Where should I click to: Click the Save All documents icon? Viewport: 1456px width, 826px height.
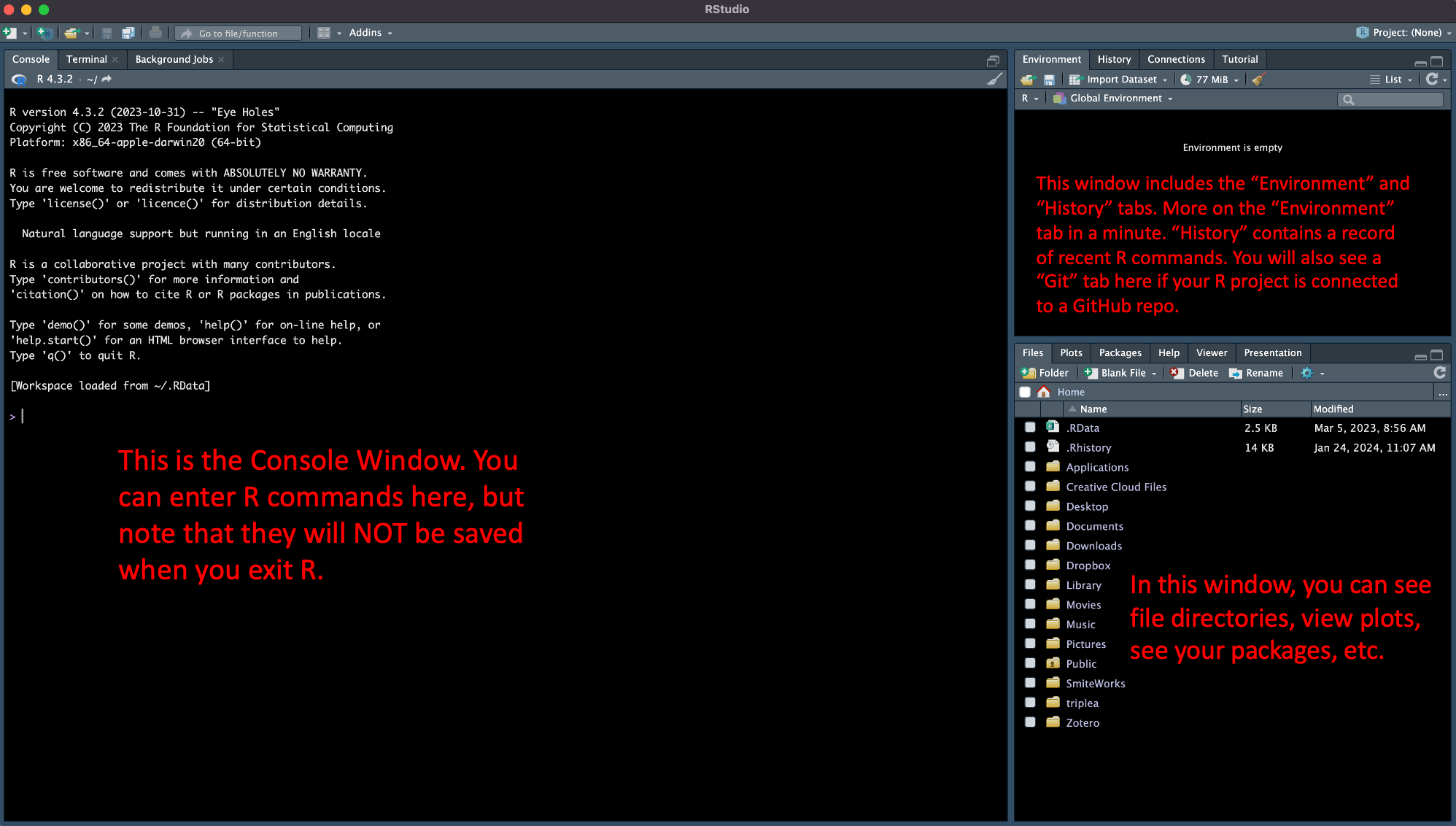128,33
